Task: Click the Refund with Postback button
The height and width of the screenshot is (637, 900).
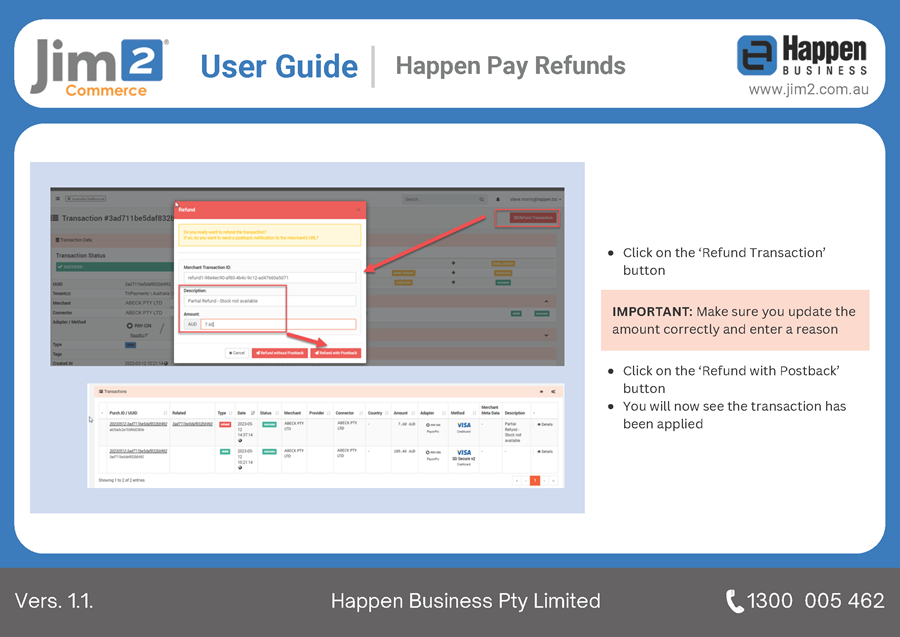Action: click(x=336, y=353)
